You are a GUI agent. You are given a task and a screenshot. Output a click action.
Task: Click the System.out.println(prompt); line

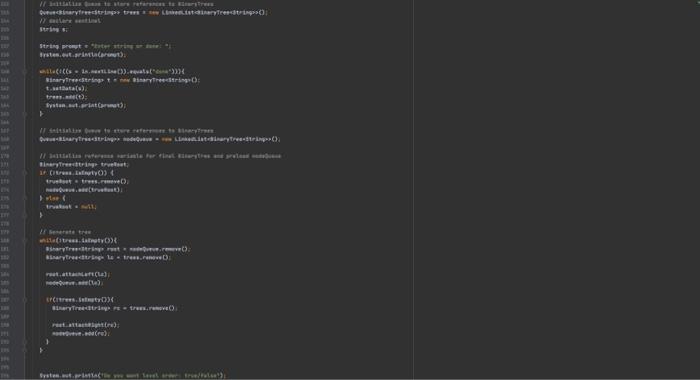pos(83,55)
